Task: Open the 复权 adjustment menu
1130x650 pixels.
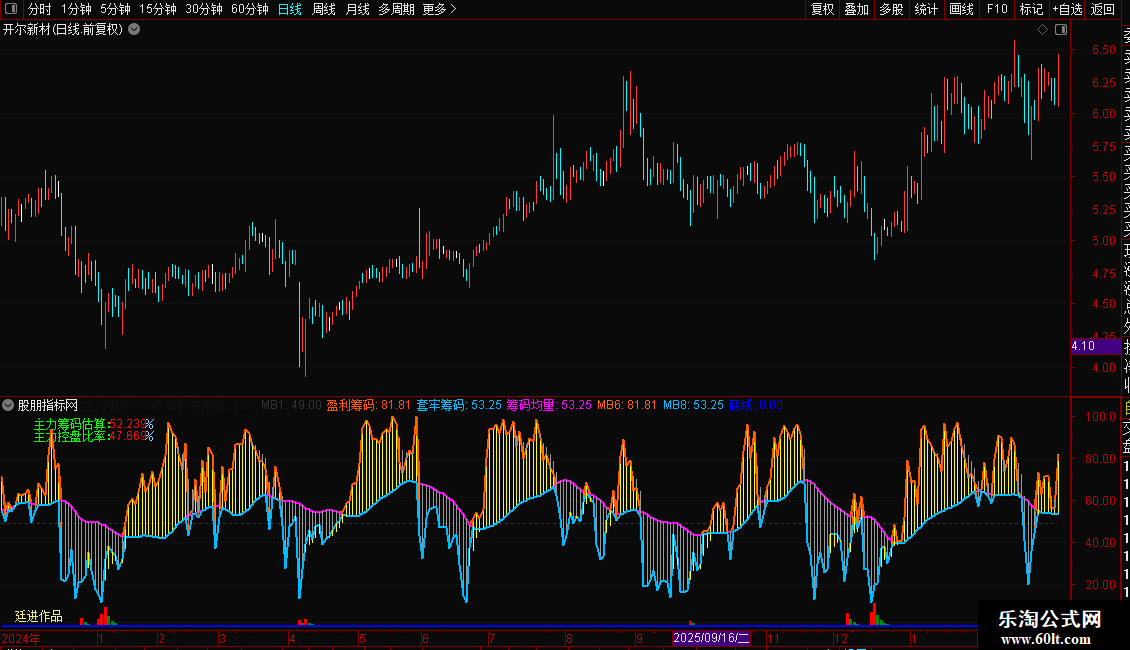Action: click(x=822, y=9)
